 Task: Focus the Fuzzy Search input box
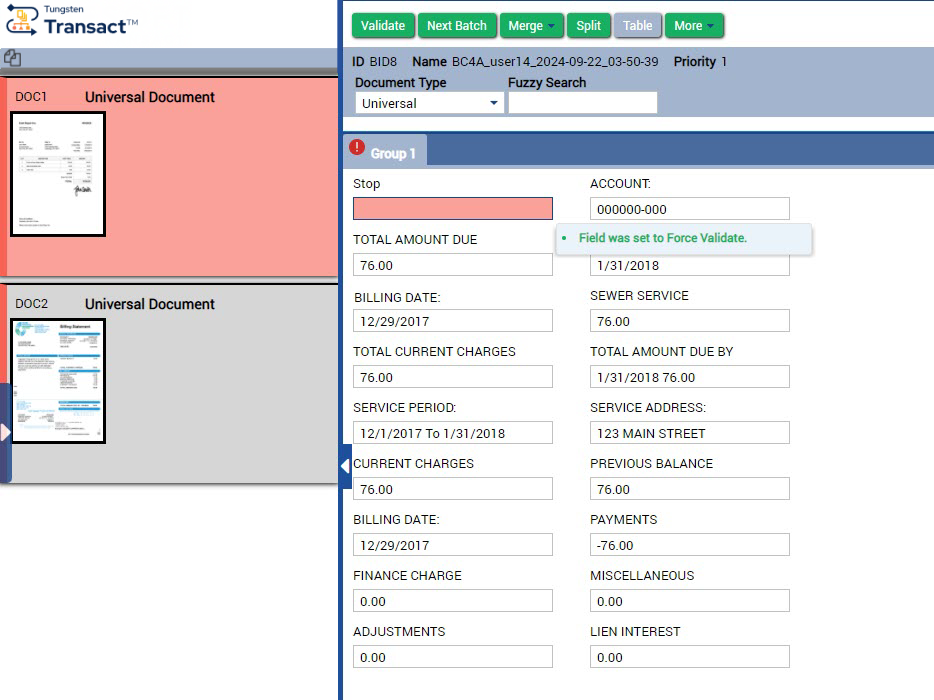click(x=582, y=103)
